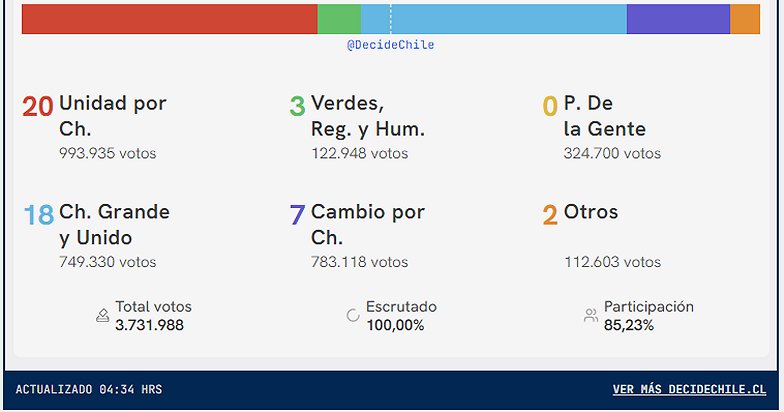Click the people icon beside Participación
Viewport: 784px width, 412px height.
(591, 315)
